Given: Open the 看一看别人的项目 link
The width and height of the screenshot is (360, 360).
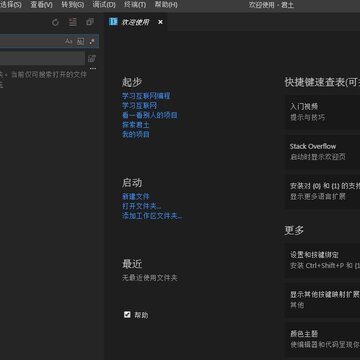Looking at the screenshot, I should pos(150,115).
